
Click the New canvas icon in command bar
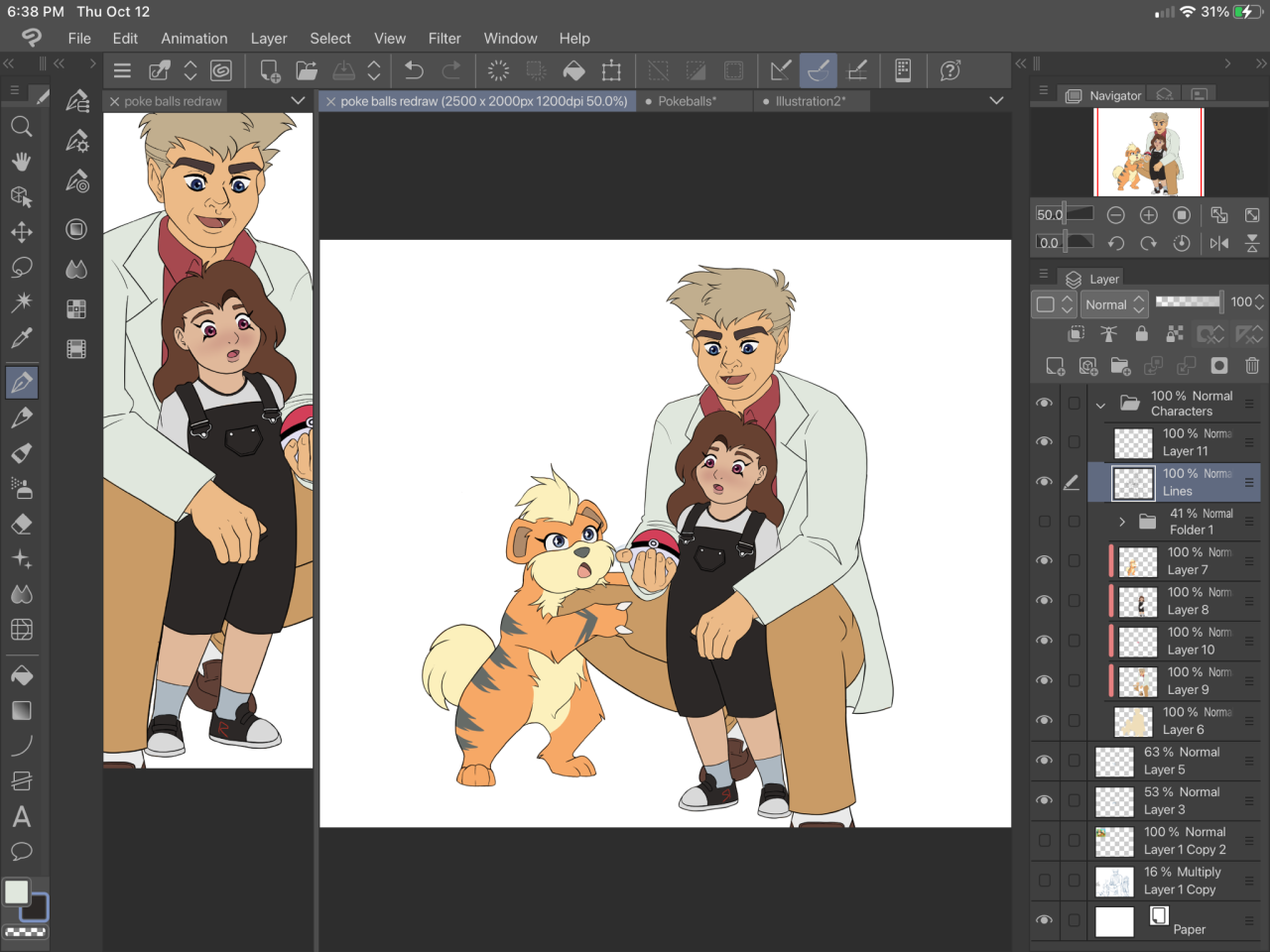(x=270, y=70)
